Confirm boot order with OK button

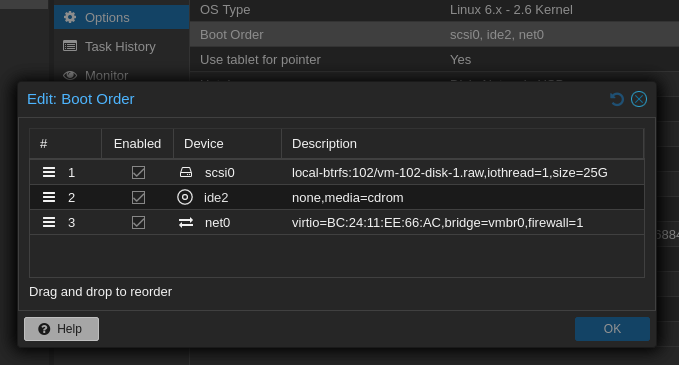[612, 329]
